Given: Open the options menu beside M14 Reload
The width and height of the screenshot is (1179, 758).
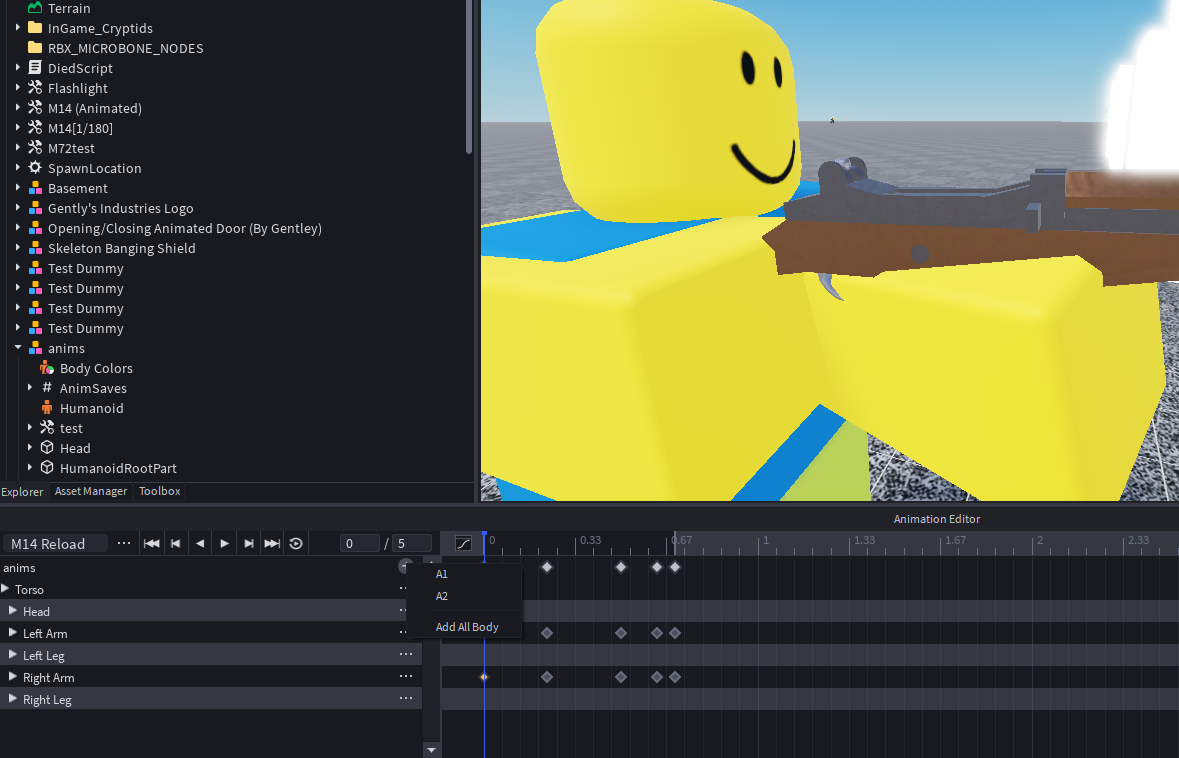Looking at the screenshot, I should tap(124, 543).
